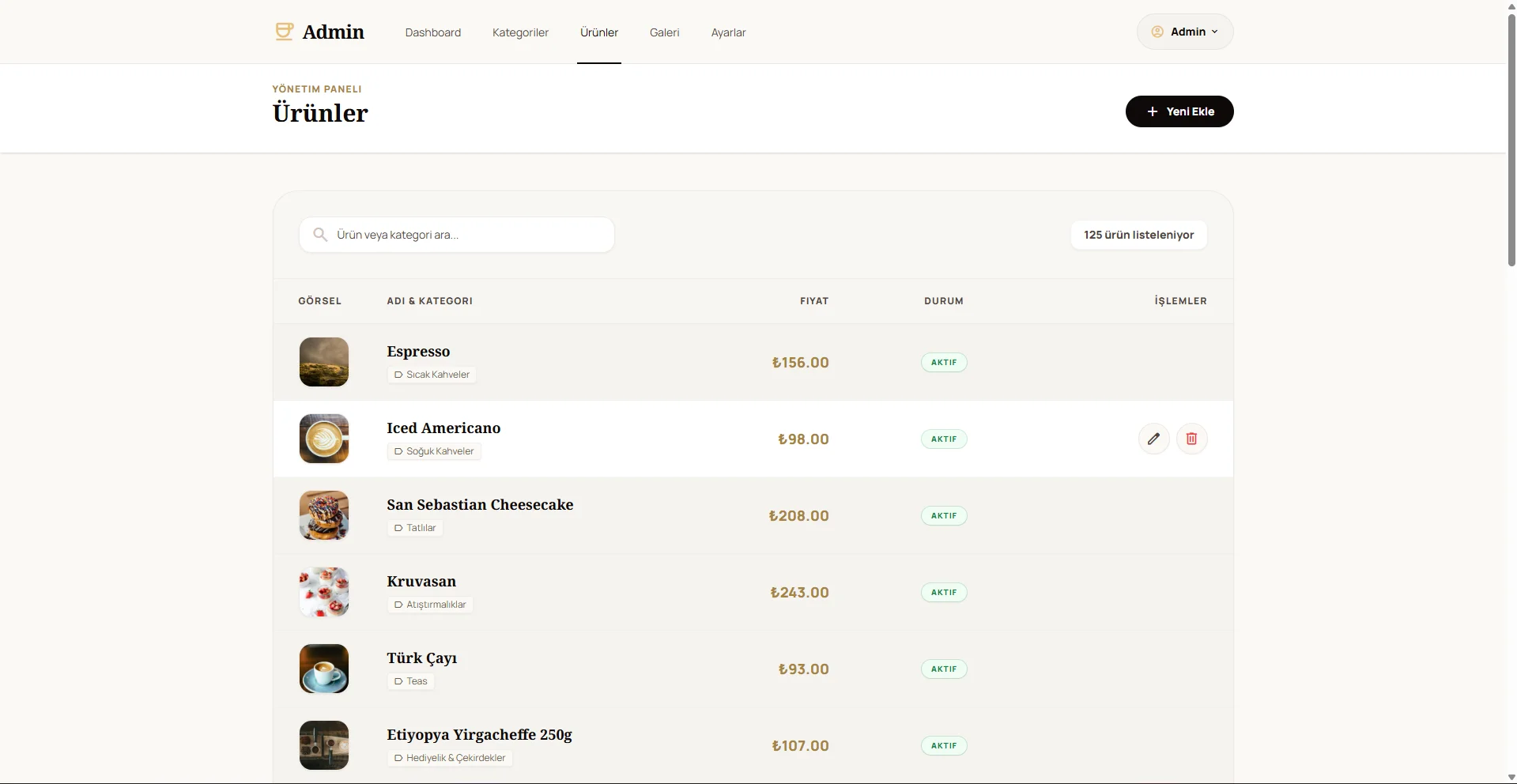The width and height of the screenshot is (1517, 784).
Task: Click the AKTIF badge for Kruvasan
Action: coord(944,592)
